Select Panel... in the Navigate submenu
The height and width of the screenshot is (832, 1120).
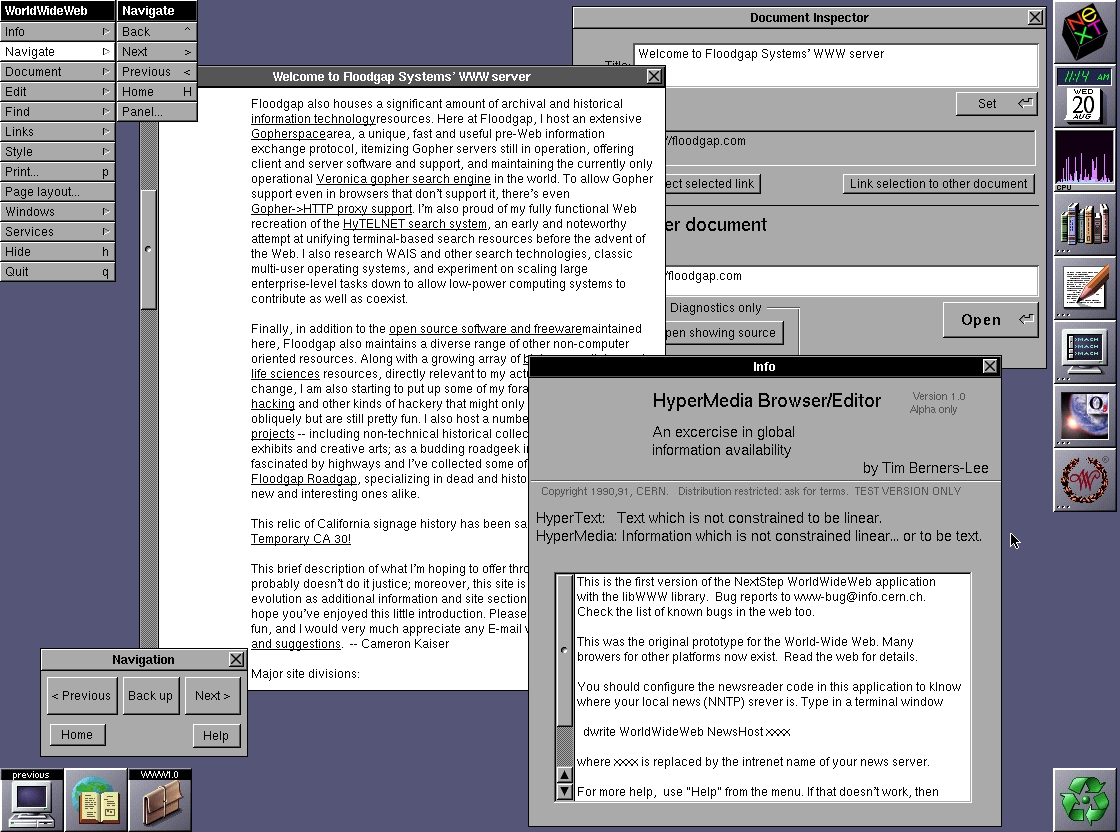click(x=156, y=111)
